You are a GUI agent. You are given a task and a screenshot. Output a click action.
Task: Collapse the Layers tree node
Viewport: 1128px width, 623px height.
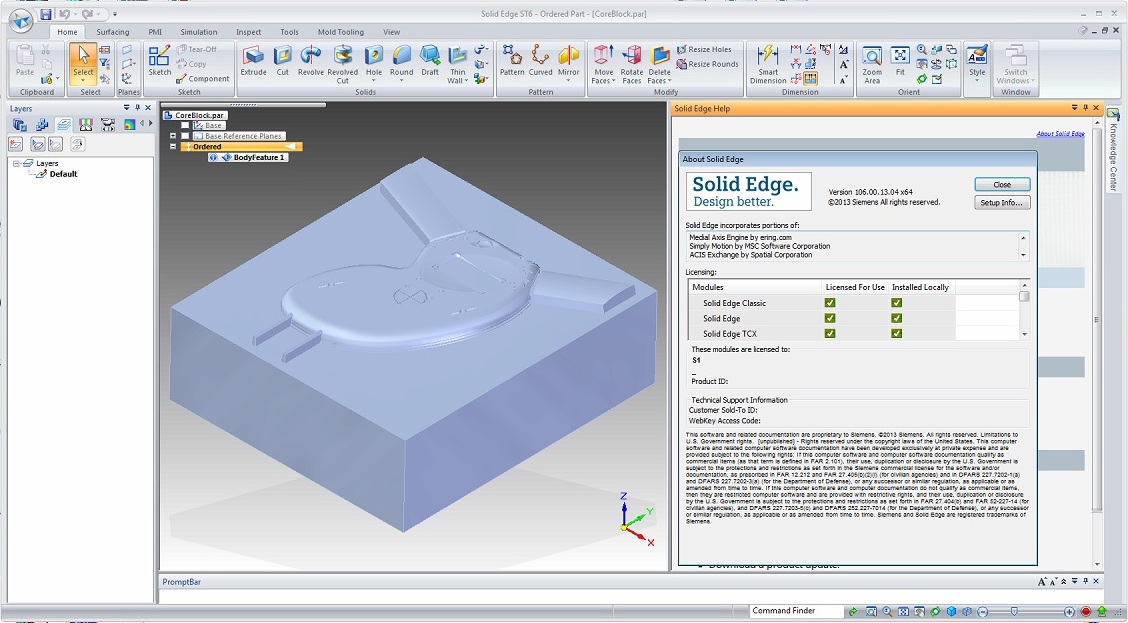pos(16,163)
